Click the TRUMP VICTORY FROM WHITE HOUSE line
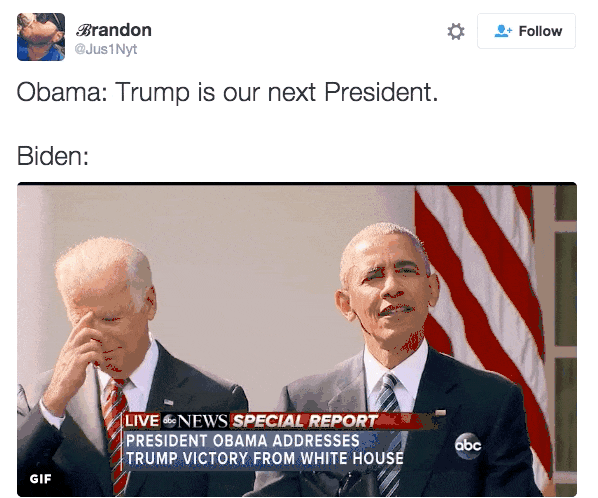The image size is (598, 498). pyautogui.click(x=265, y=458)
